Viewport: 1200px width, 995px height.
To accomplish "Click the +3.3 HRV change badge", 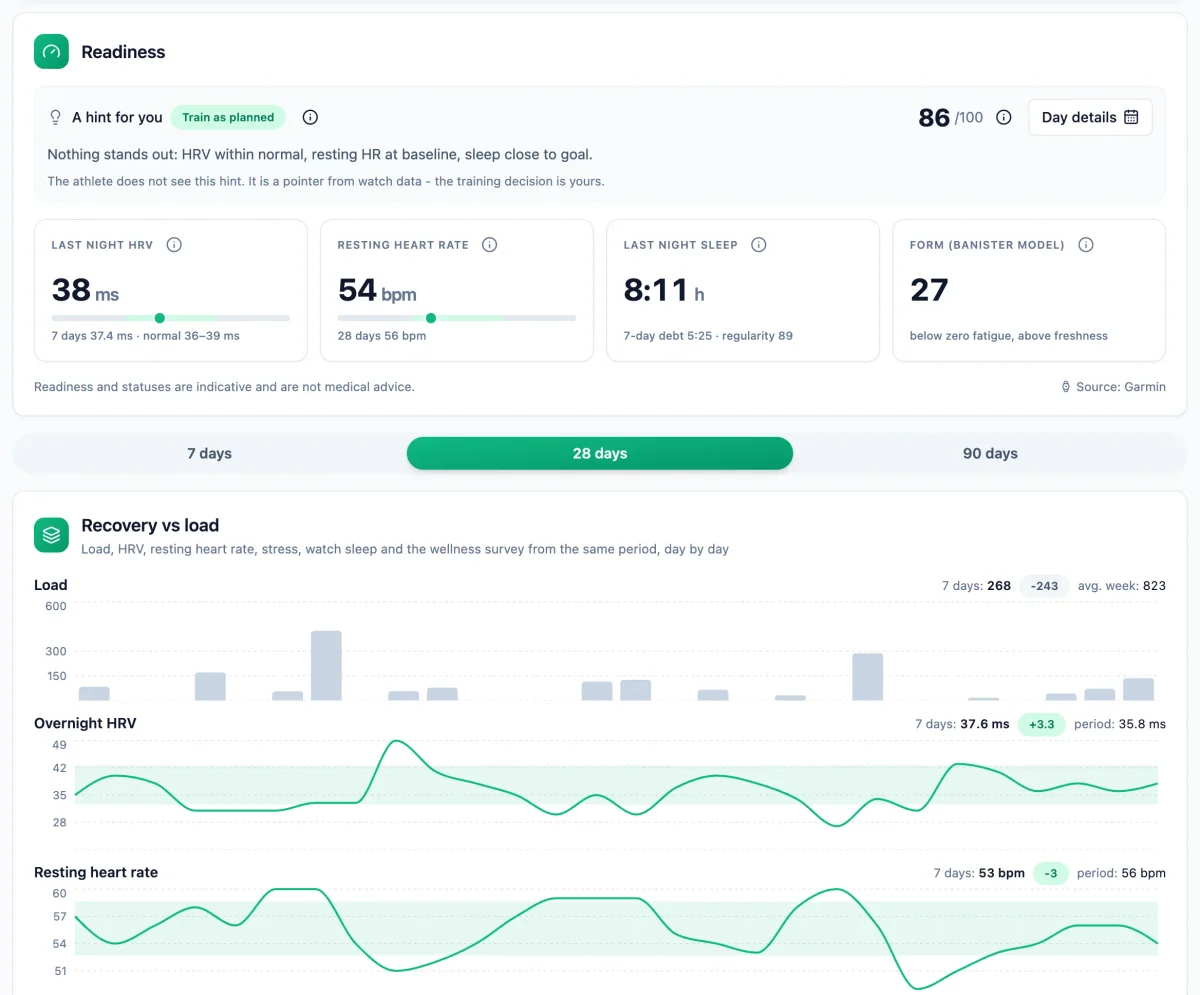I will click(x=1042, y=724).
